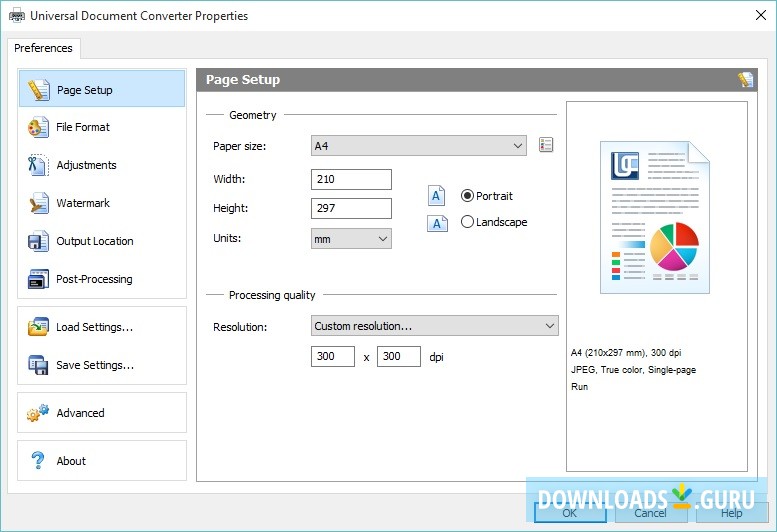Click the Advanced gears icon
The width and height of the screenshot is (777, 532).
[39, 413]
